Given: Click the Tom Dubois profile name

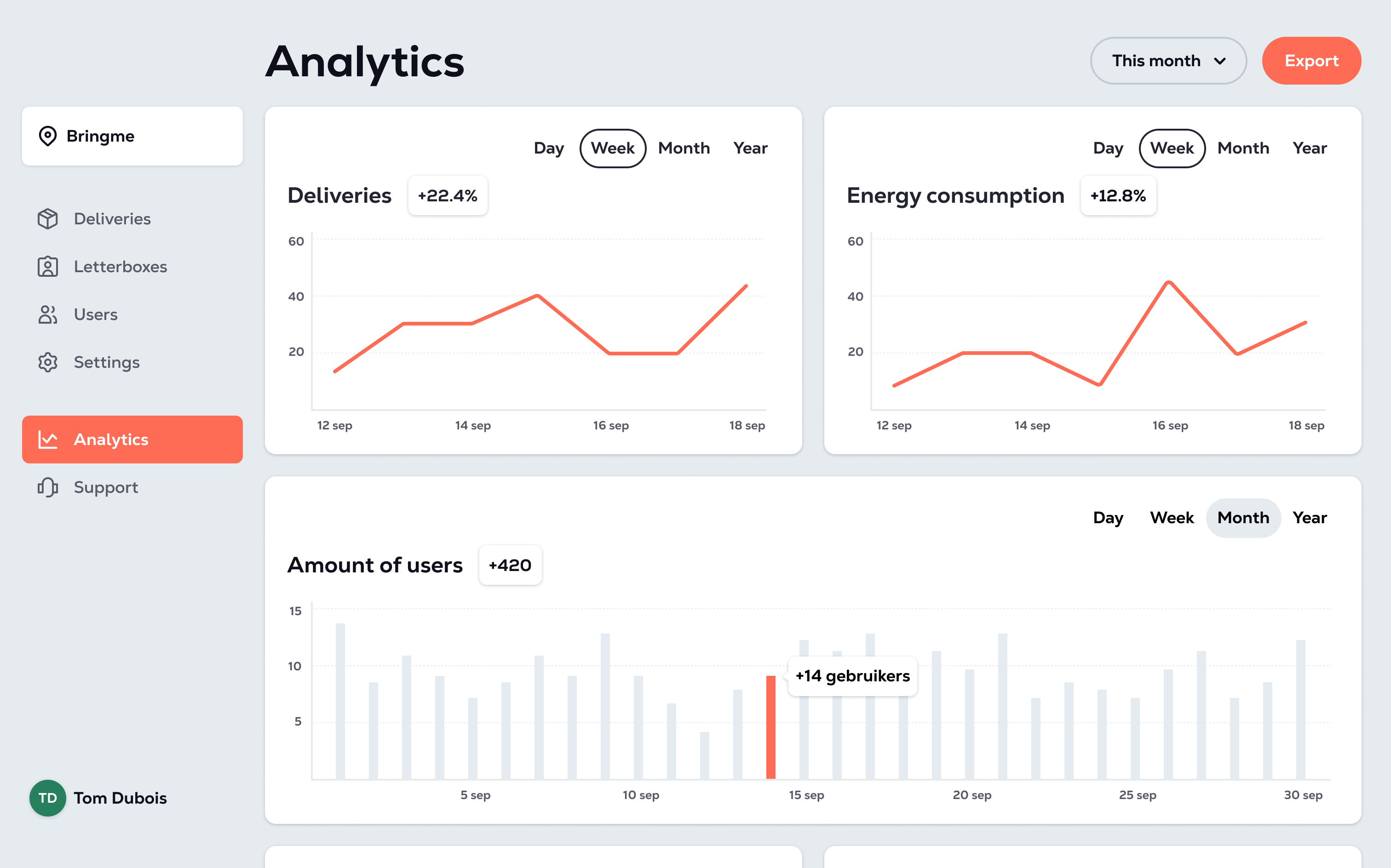Looking at the screenshot, I should click(x=120, y=798).
